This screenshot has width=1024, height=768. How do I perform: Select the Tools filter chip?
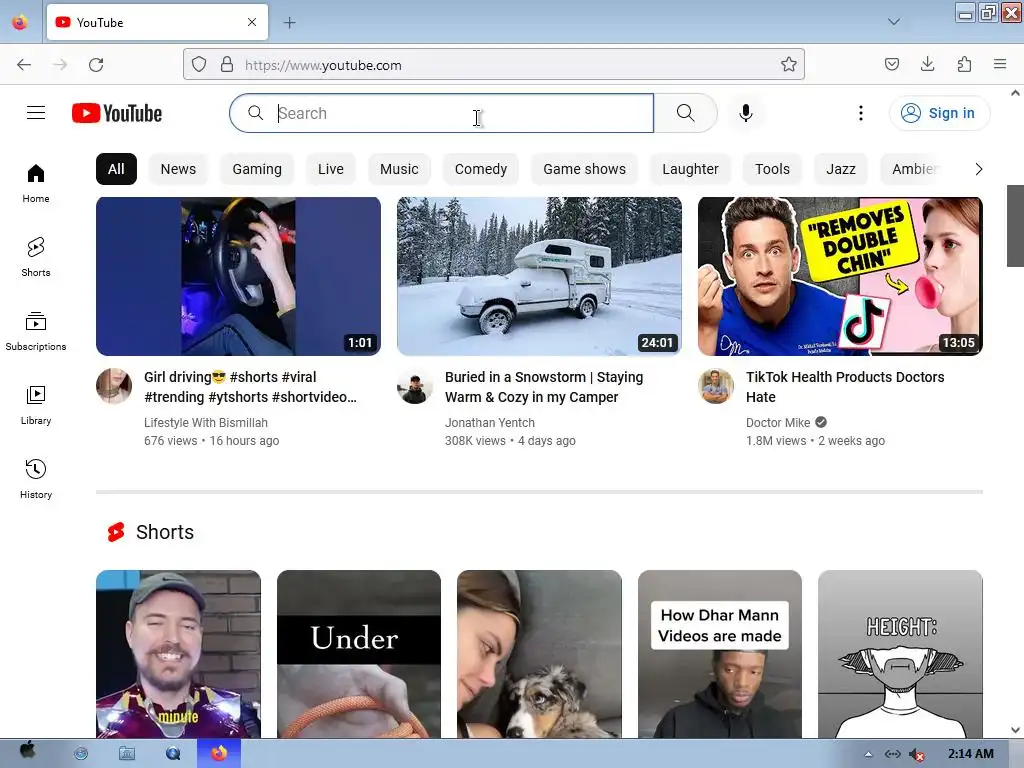773,169
